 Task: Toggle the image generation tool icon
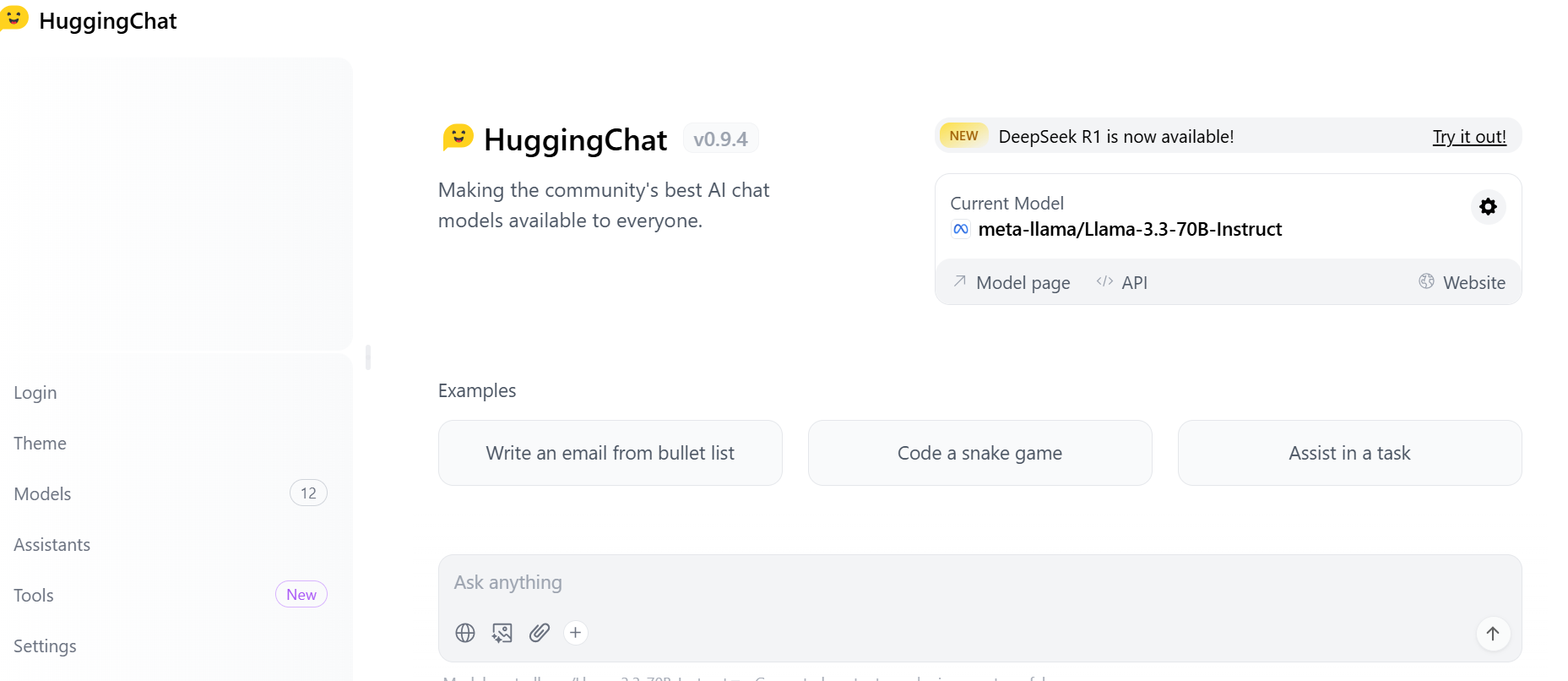pyautogui.click(x=502, y=633)
